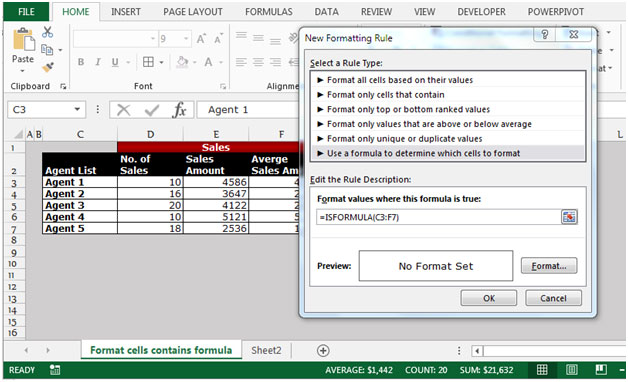Screen dimensions: 628x382
Task: Switch to Page Break Preview icon
Action: tap(601, 370)
